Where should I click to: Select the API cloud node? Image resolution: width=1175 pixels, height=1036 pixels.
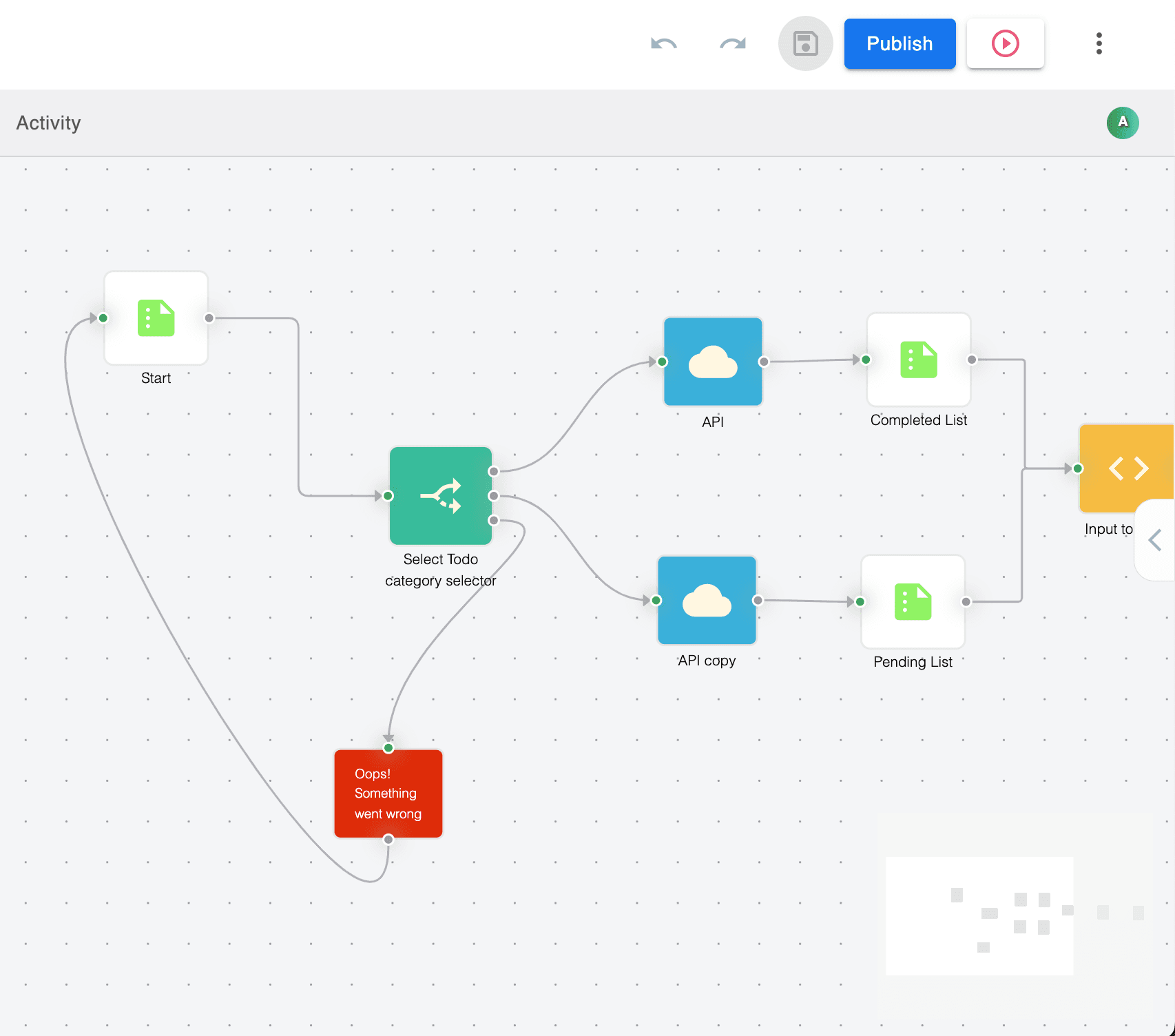[713, 361]
